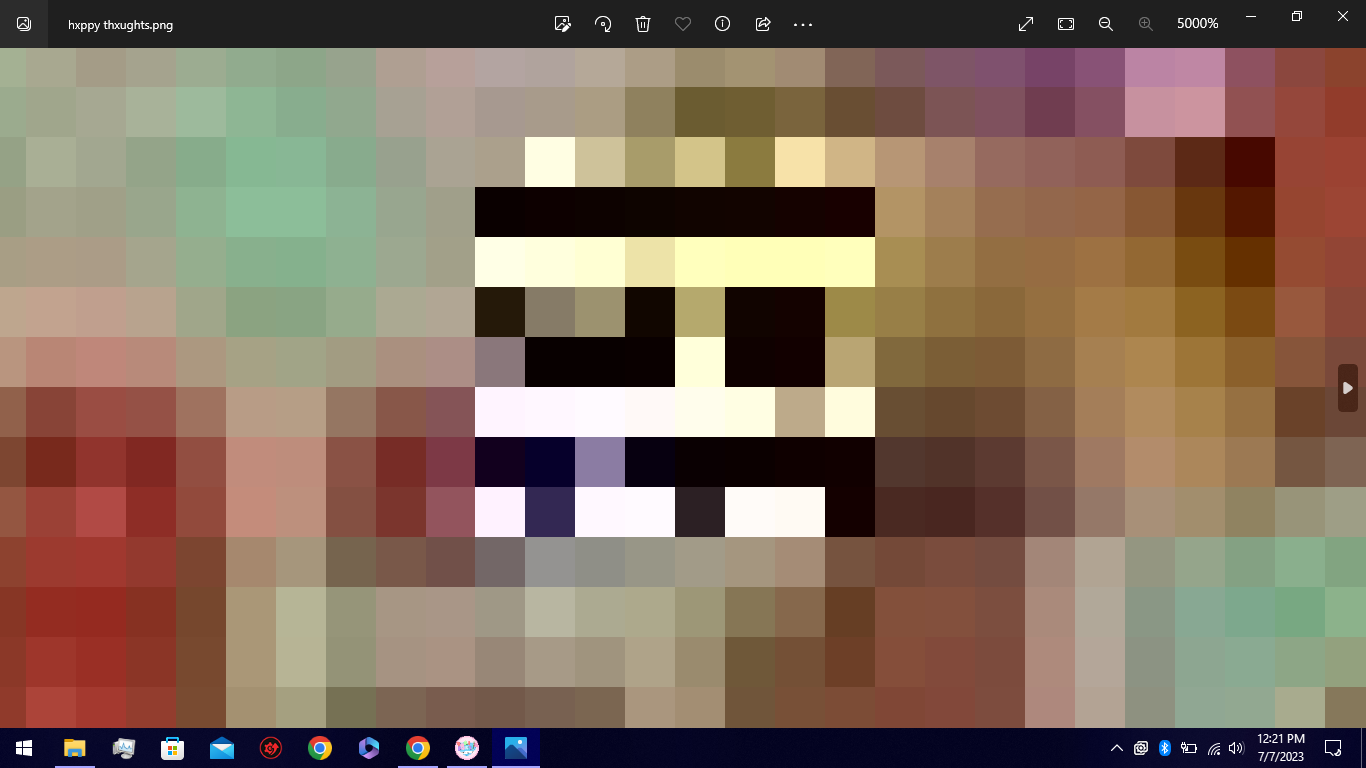Image resolution: width=1366 pixels, height=768 pixels.
Task: Click the Photos gallery icon beside the filename
Action: (x=24, y=24)
